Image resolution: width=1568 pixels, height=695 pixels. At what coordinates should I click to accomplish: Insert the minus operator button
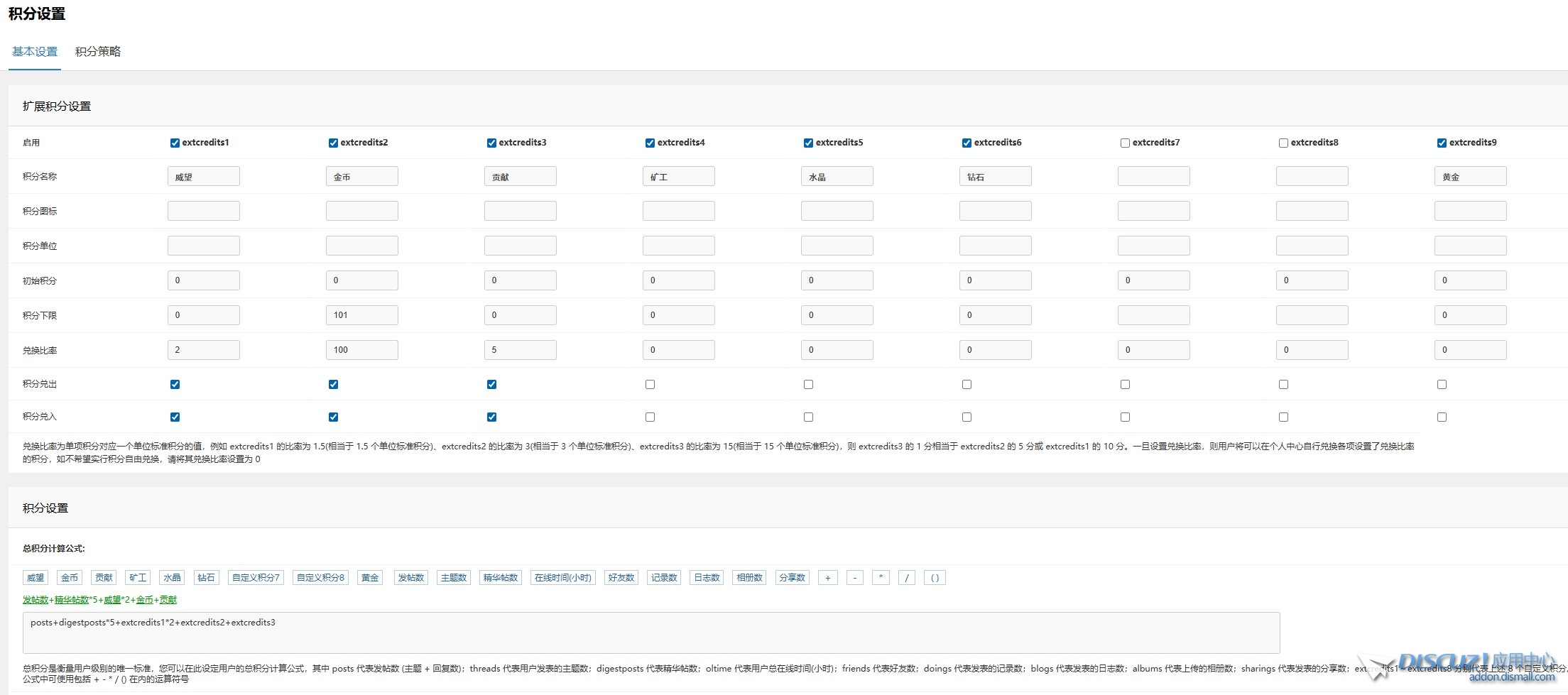coord(854,578)
